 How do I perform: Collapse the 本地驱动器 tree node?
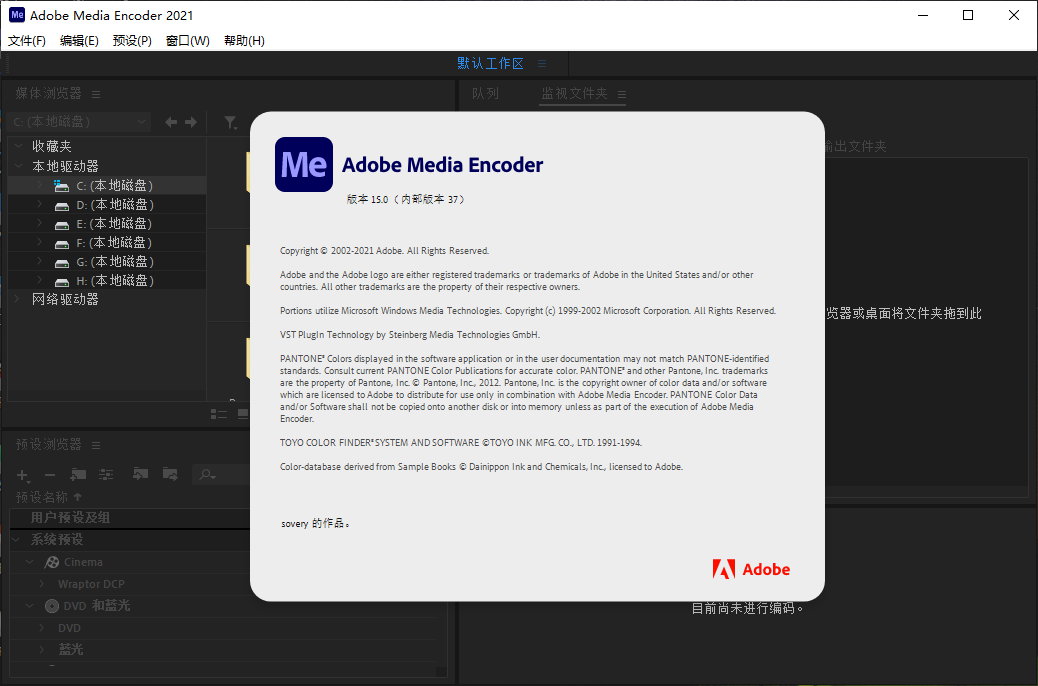(x=18, y=166)
